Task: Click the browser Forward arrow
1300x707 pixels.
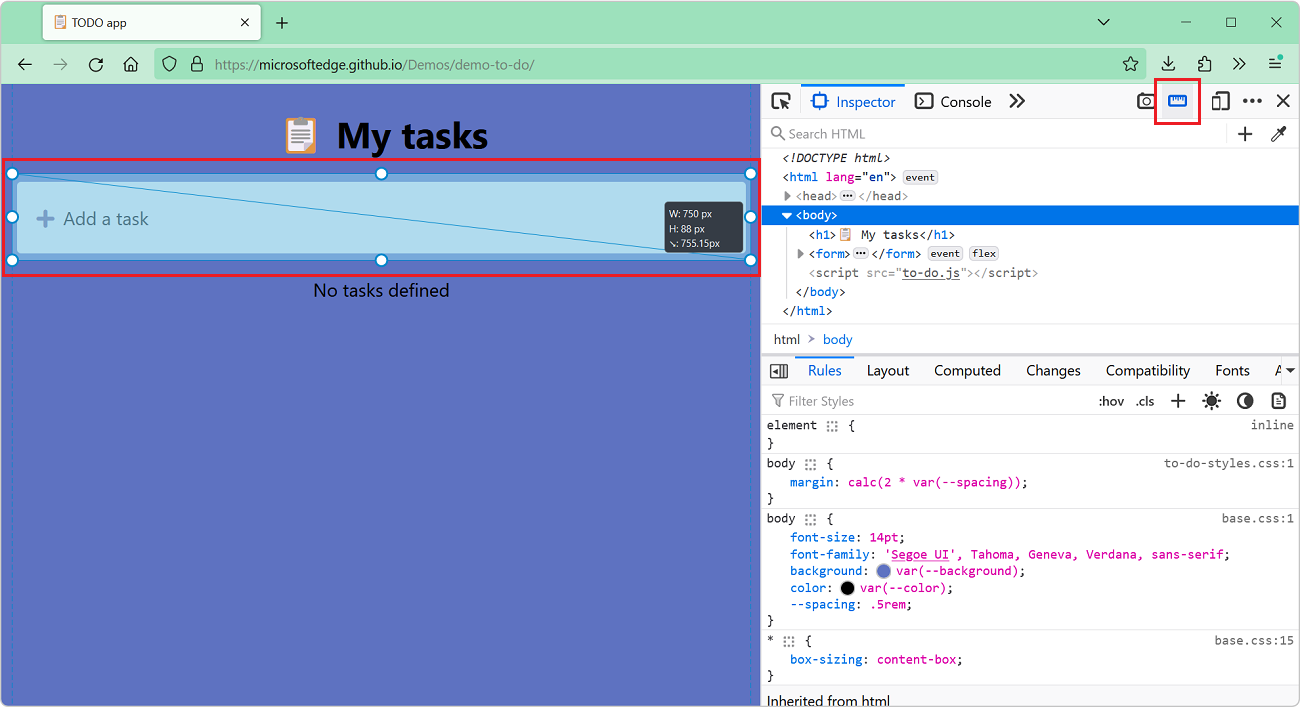Action: pos(60,64)
